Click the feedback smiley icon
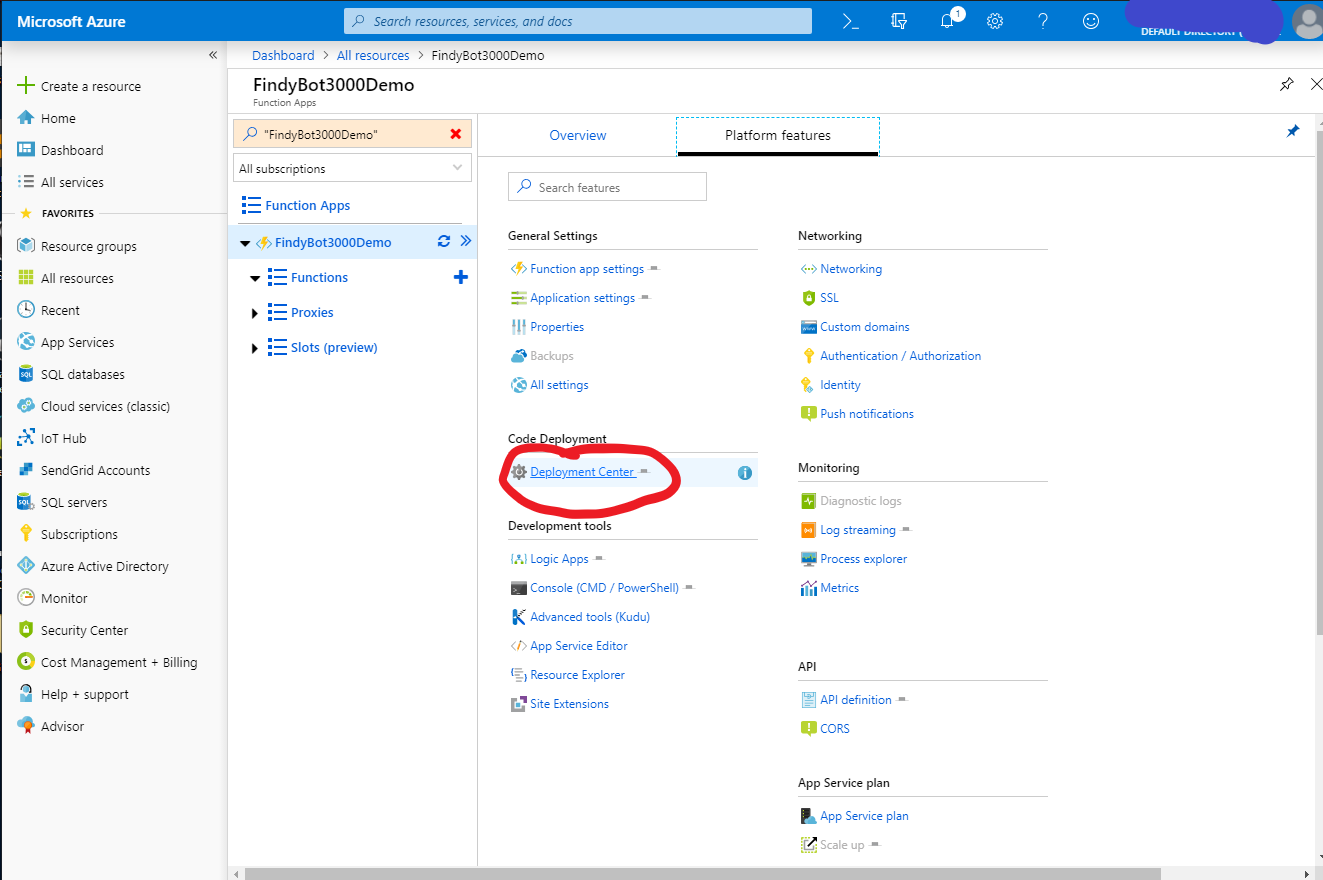This screenshot has width=1323, height=880. (1091, 21)
